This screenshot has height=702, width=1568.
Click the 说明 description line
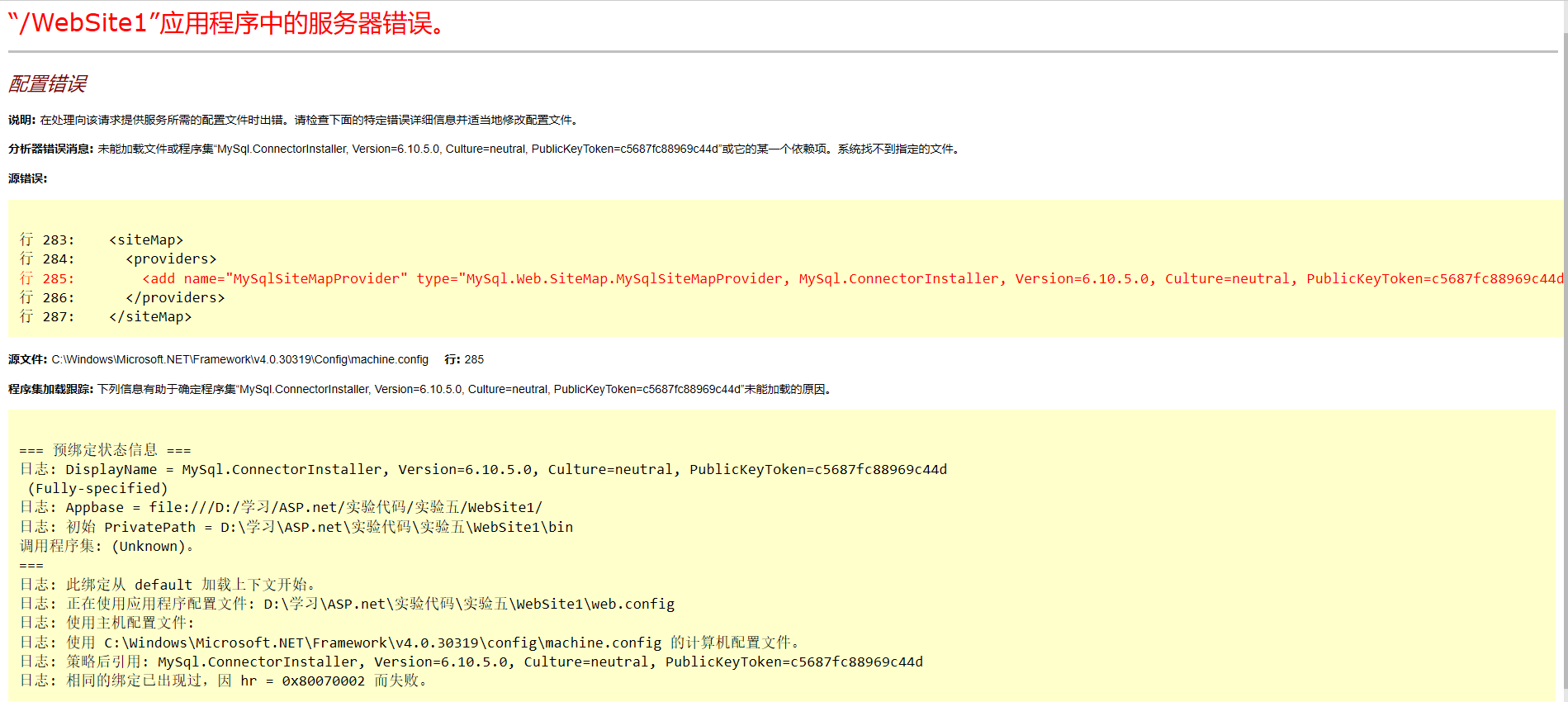point(295,120)
